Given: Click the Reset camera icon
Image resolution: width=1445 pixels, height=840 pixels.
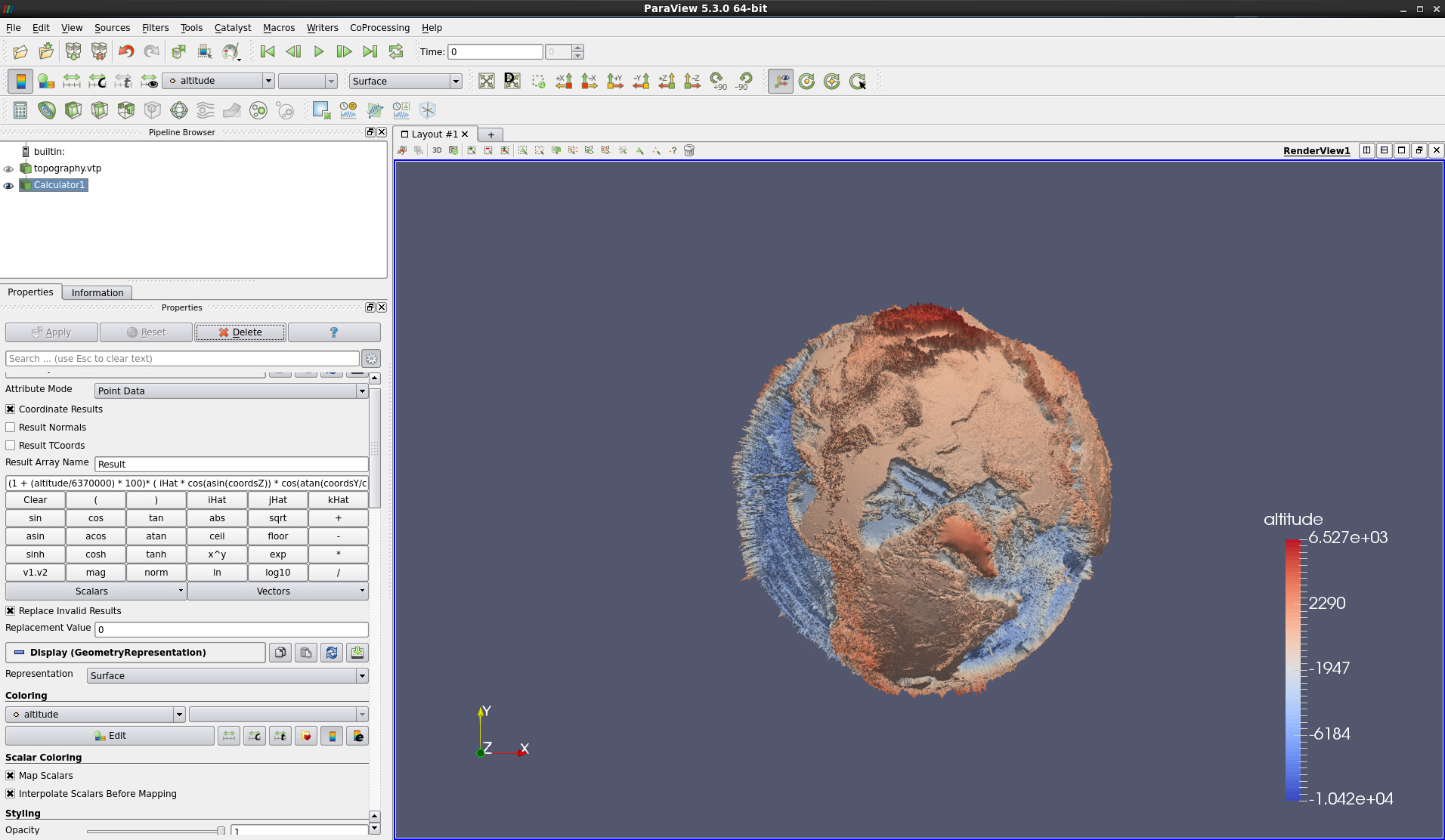Looking at the screenshot, I should 486,81.
